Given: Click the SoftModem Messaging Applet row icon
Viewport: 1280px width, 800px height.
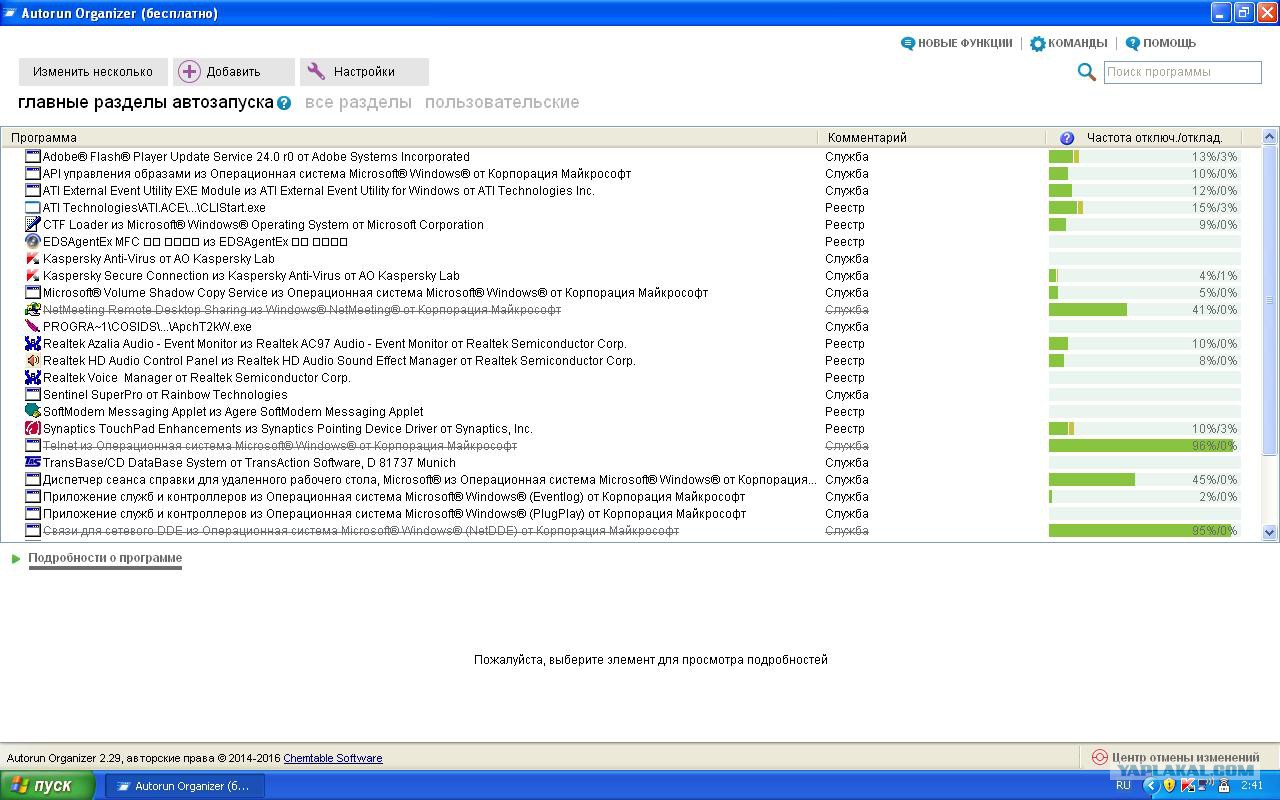Looking at the screenshot, I should (x=32, y=412).
